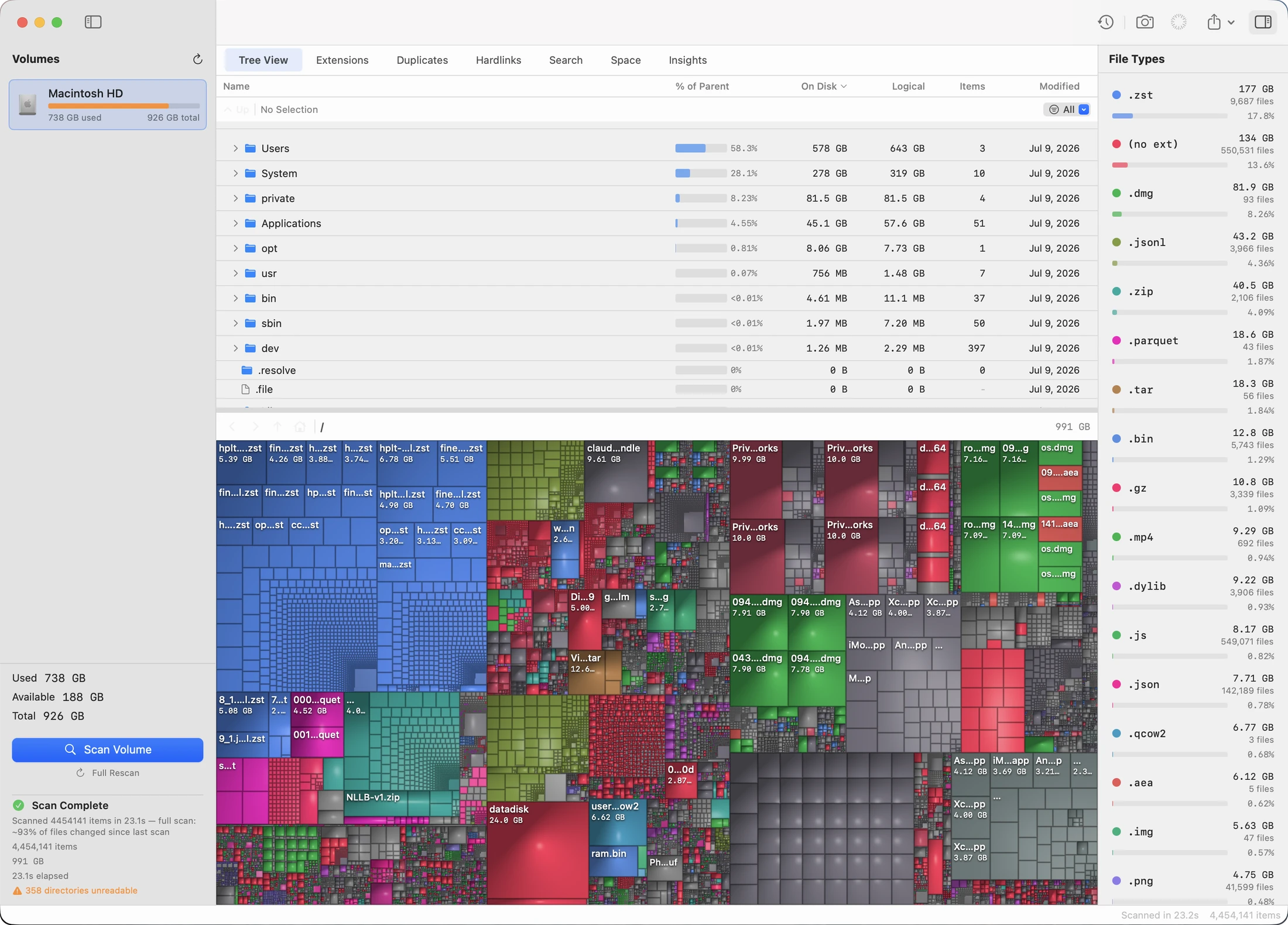Expand the usr folder
The width and height of the screenshot is (1288, 925).
[x=235, y=273]
